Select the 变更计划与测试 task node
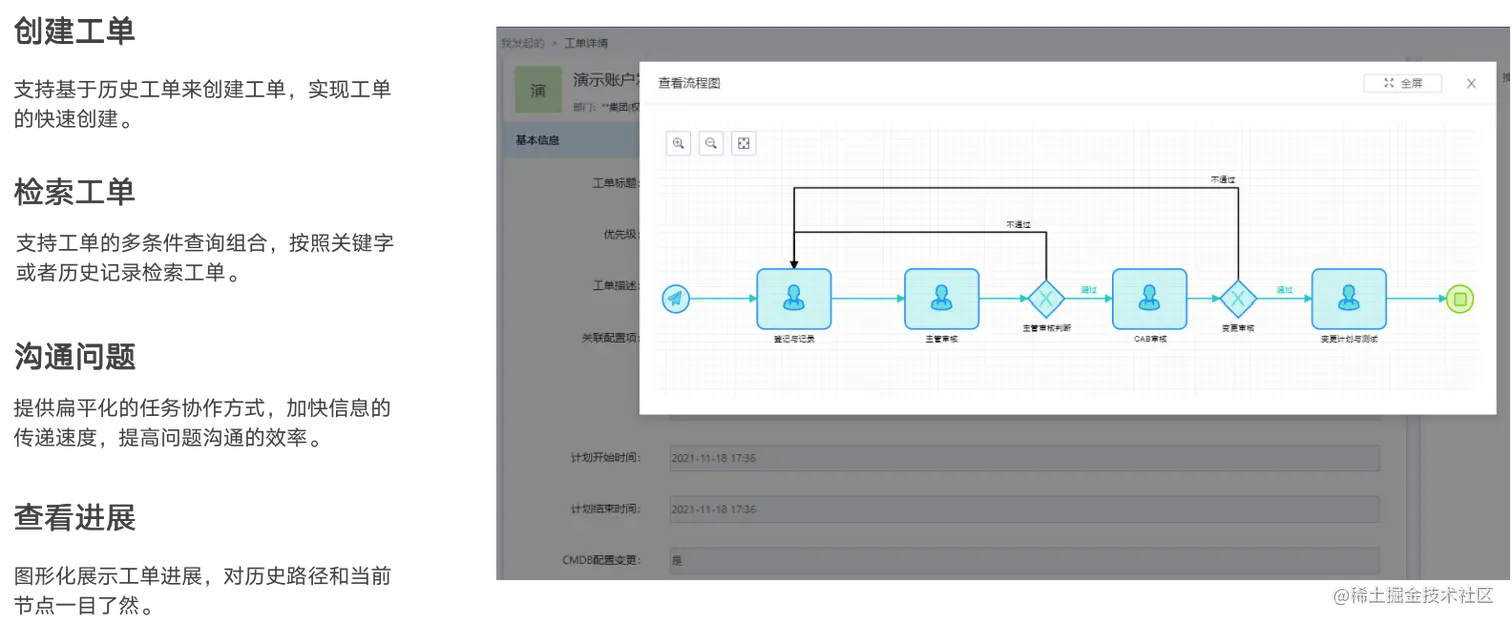Image resolution: width=1512 pixels, height=624 pixels. [1349, 297]
